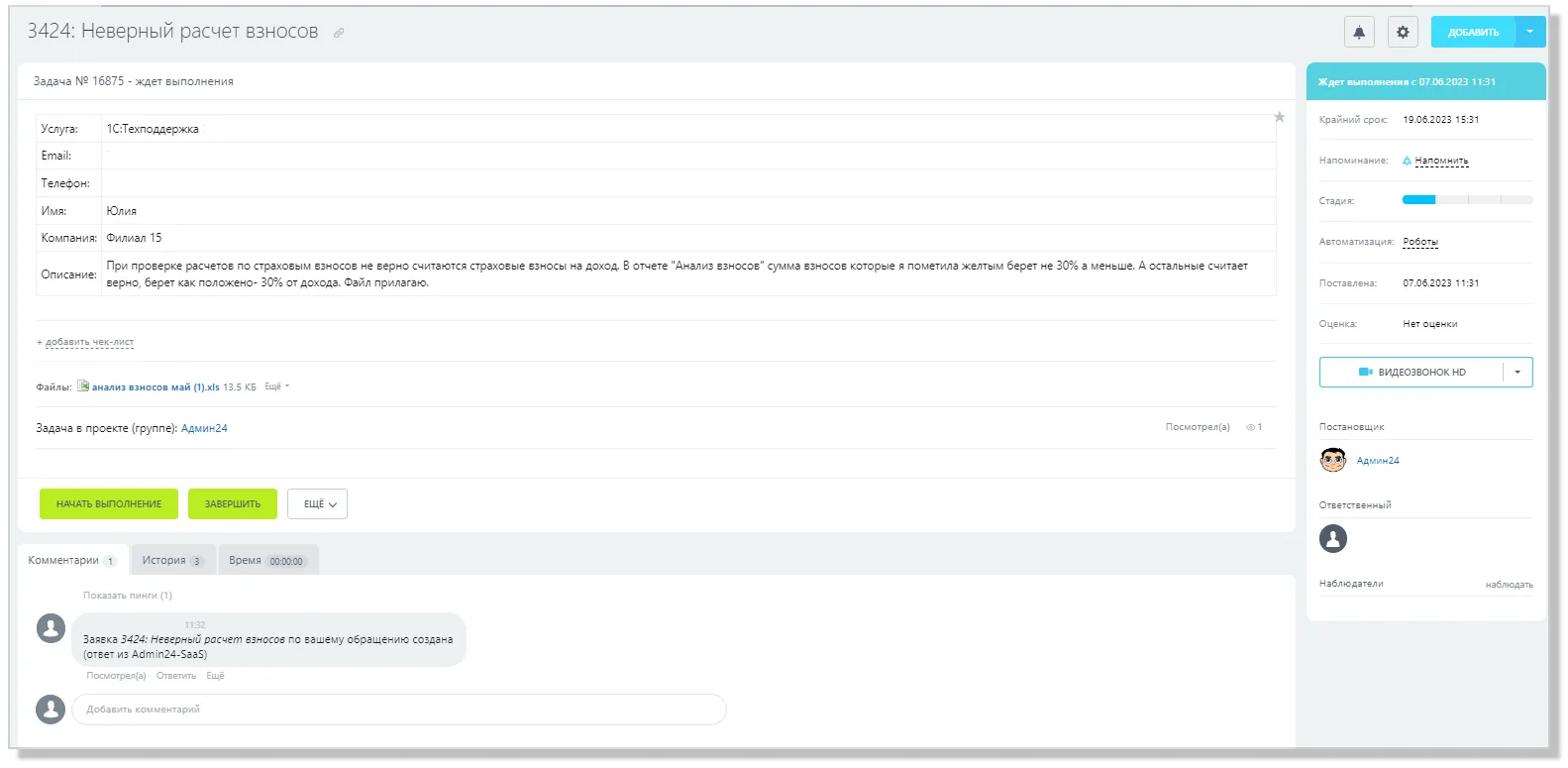The image size is (1568, 768).
Task: Click the Добавить комментарий input field
Action: tap(399, 710)
